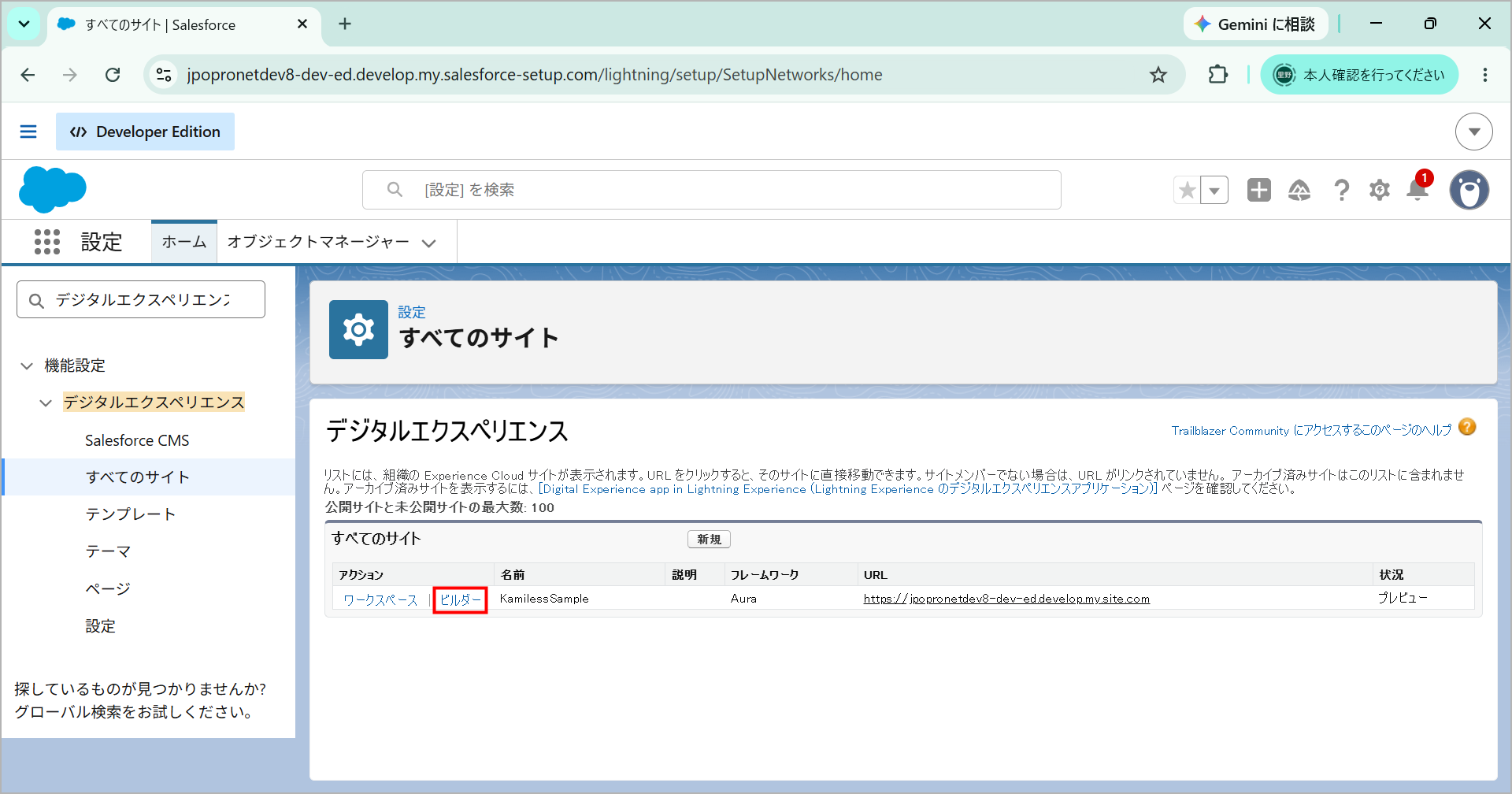Image resolution: width=1512 pixels, height=794 pixels.
Task: Click the help question mark icon
Action: [x=1341, y=190]
